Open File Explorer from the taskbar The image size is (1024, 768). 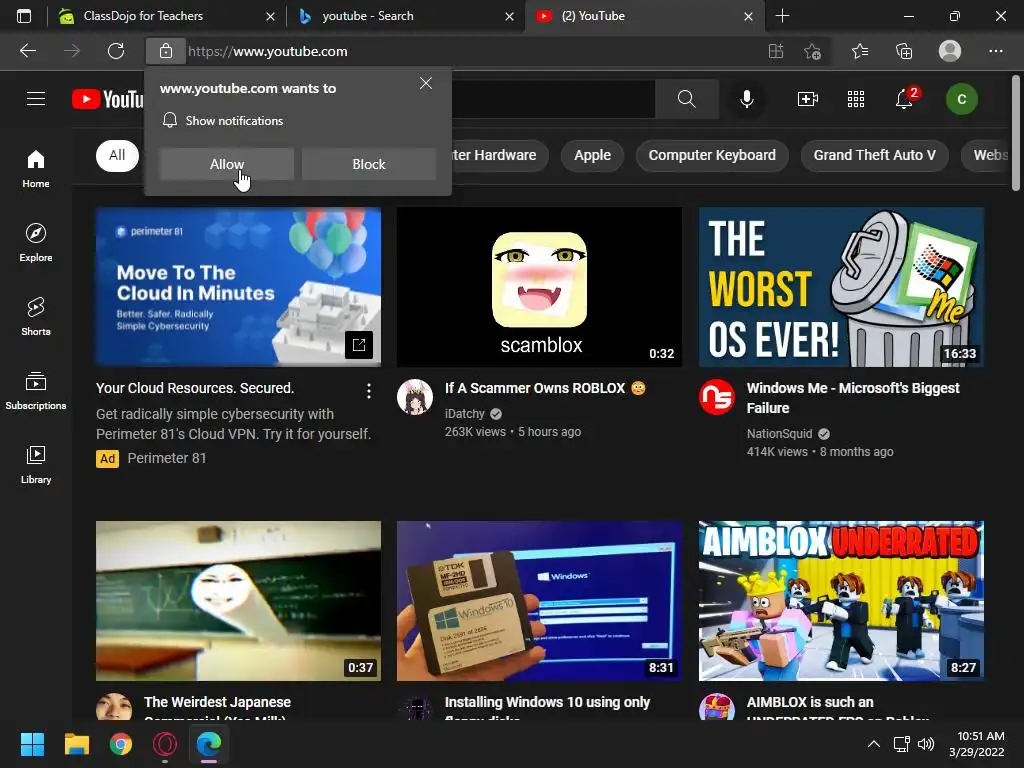click(x=76, y=744)
